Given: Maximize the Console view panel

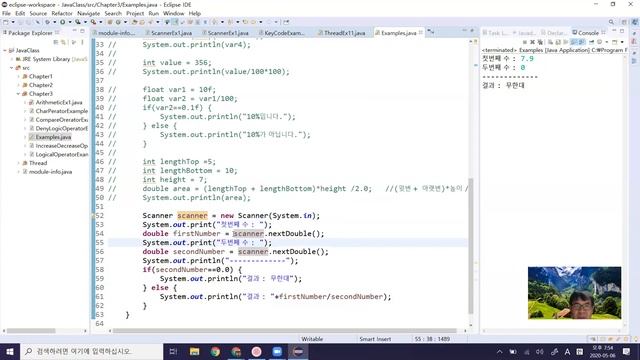Looking at the screenshot, I should (x=622, y=31).
